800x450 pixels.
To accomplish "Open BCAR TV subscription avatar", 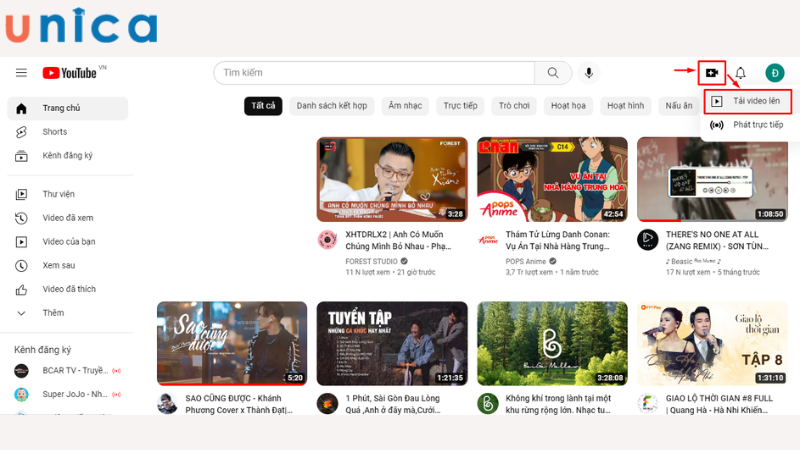I will pyautogui.click(x=21, y=371).
